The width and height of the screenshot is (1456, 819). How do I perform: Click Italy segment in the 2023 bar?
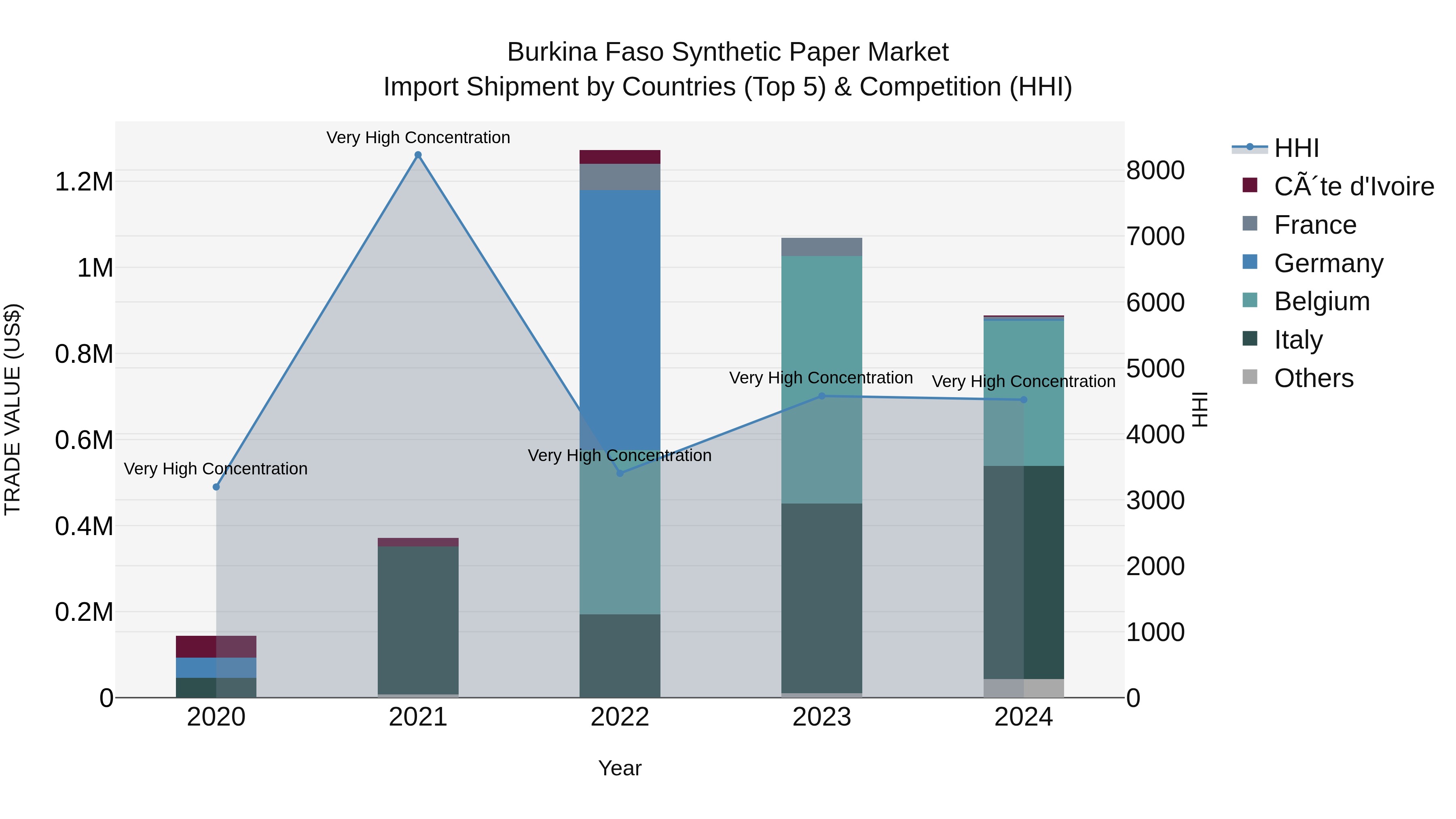822,599
